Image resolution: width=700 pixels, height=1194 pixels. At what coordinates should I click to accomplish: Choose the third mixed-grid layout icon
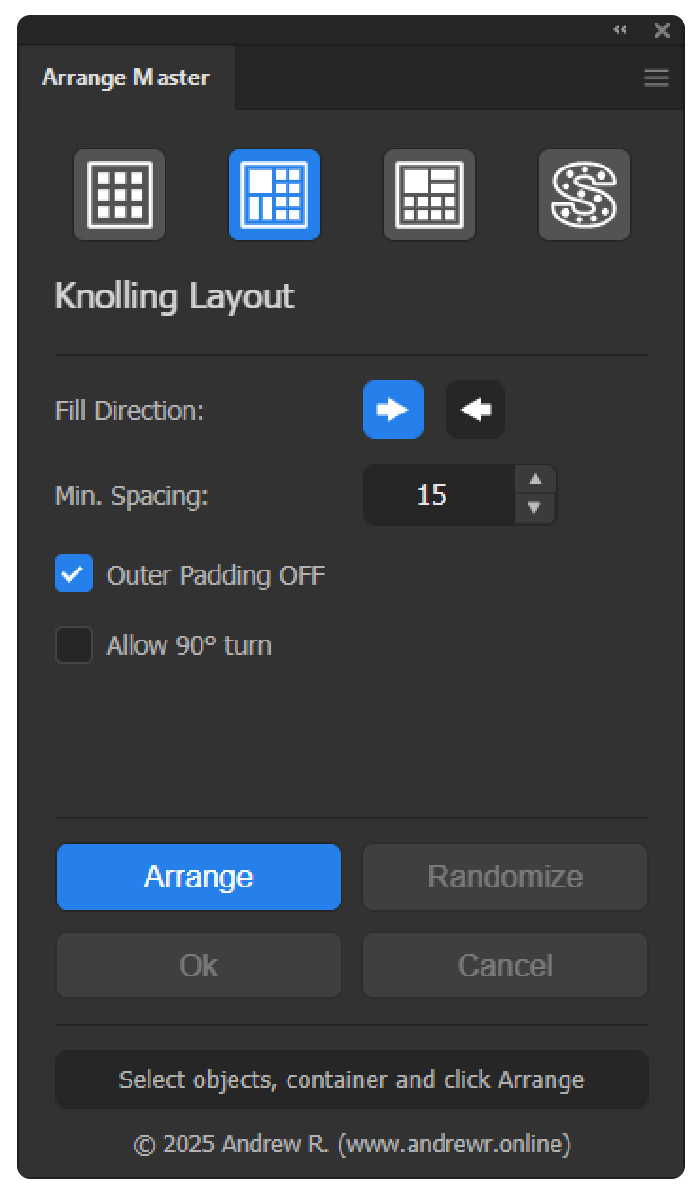pyautogui.click(x=429, y=195)
